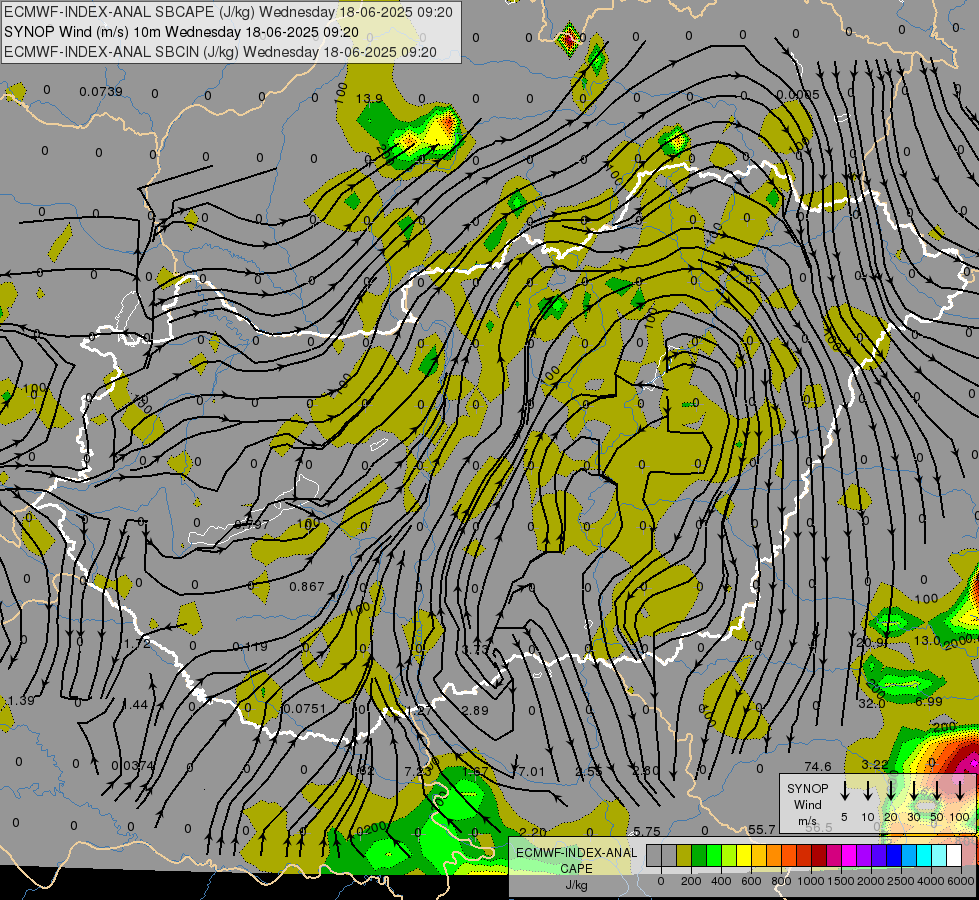Click the 5 m/s wind arrow in the SYNOP legend

pos(844,790)
